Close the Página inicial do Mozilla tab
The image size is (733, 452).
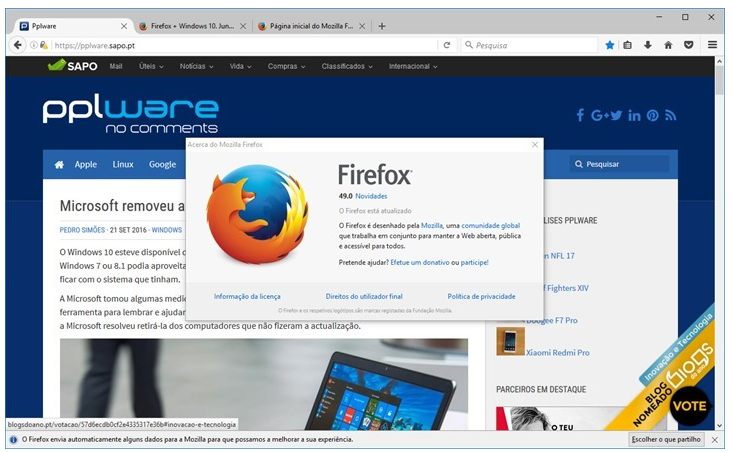362,26
